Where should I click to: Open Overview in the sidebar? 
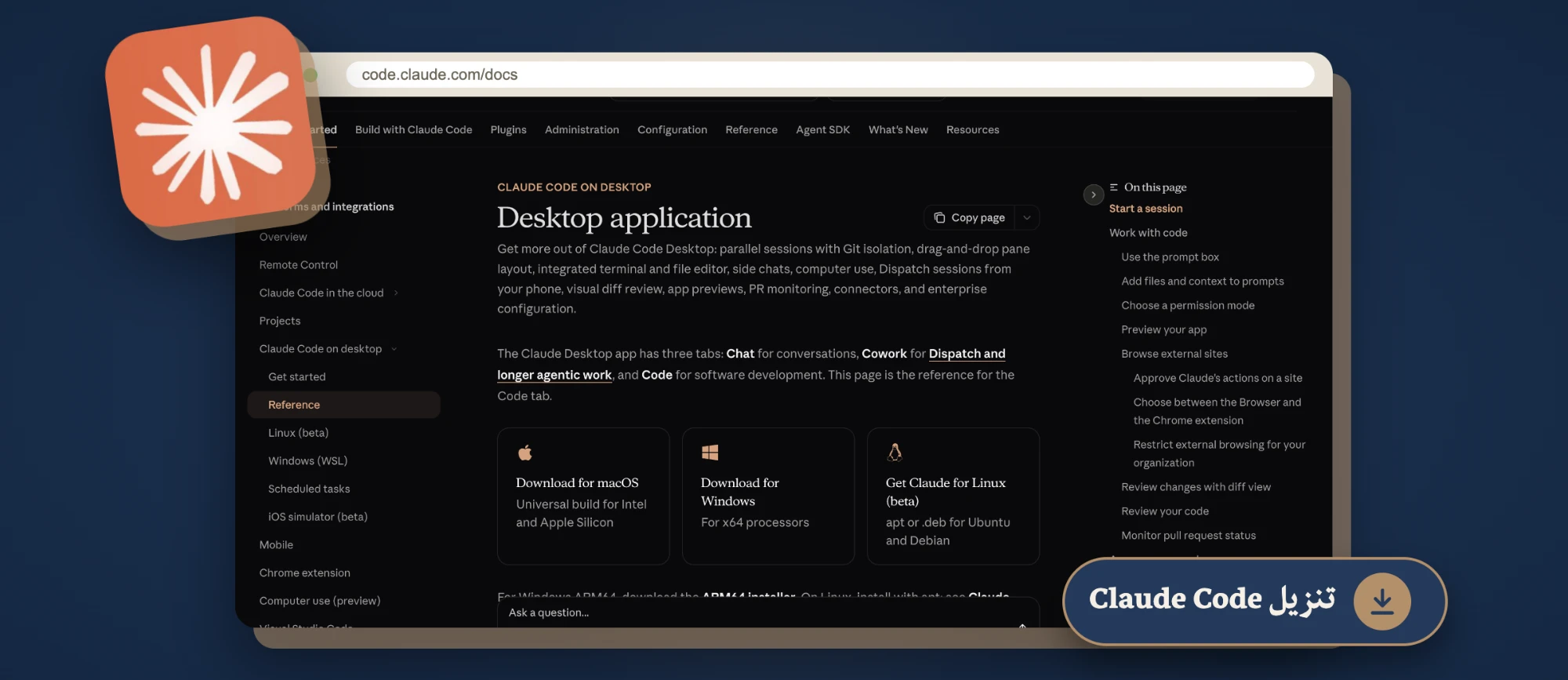(283, 237)
